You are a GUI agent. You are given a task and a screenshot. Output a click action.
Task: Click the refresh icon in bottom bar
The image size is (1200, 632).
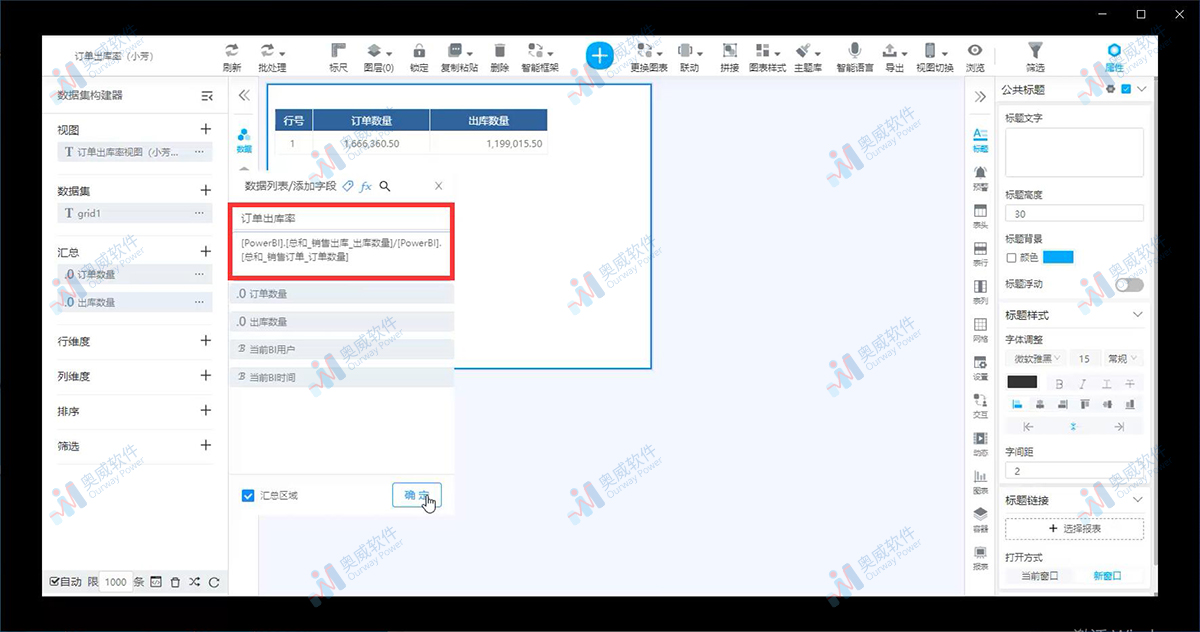pos(214,582)
